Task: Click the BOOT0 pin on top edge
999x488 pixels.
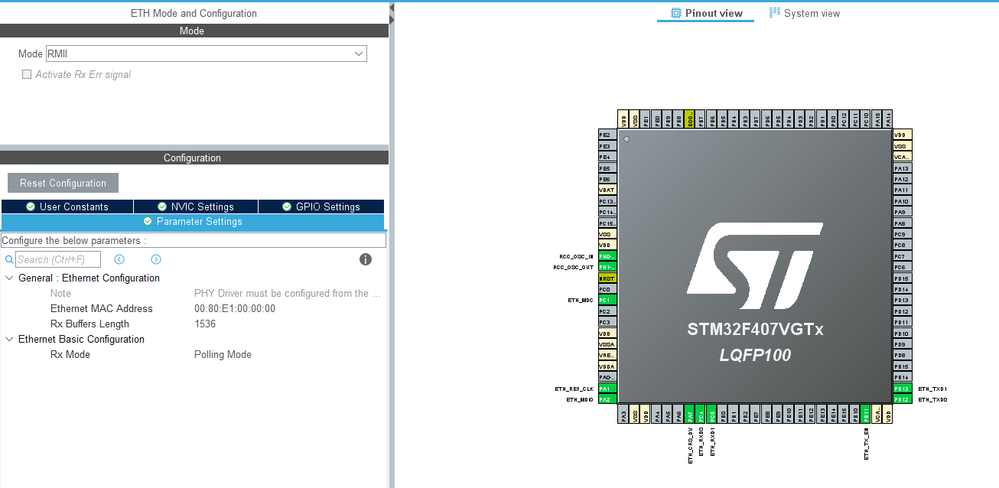Action: coord(689,118)
